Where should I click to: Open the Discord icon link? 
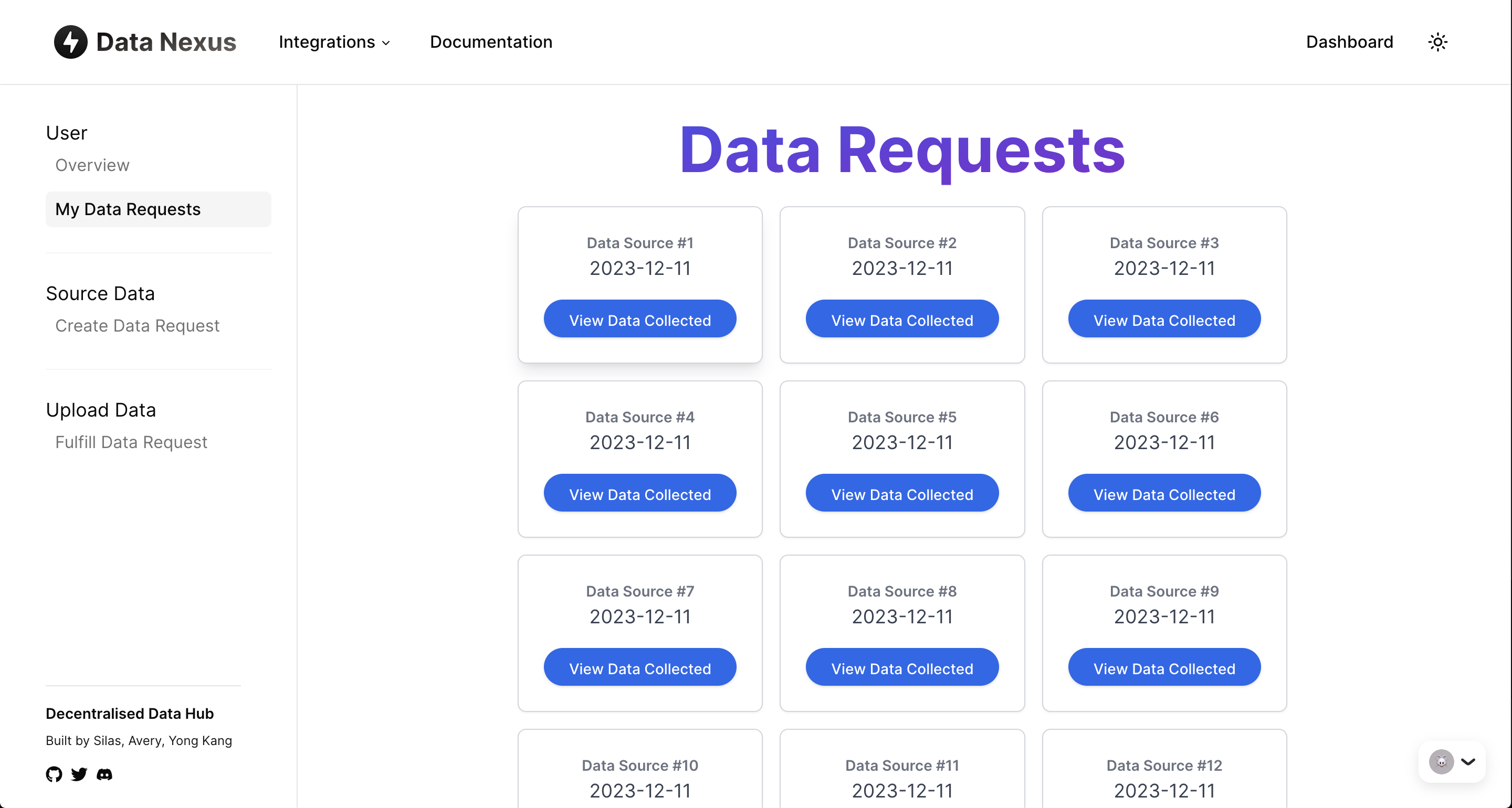(104, 774)
